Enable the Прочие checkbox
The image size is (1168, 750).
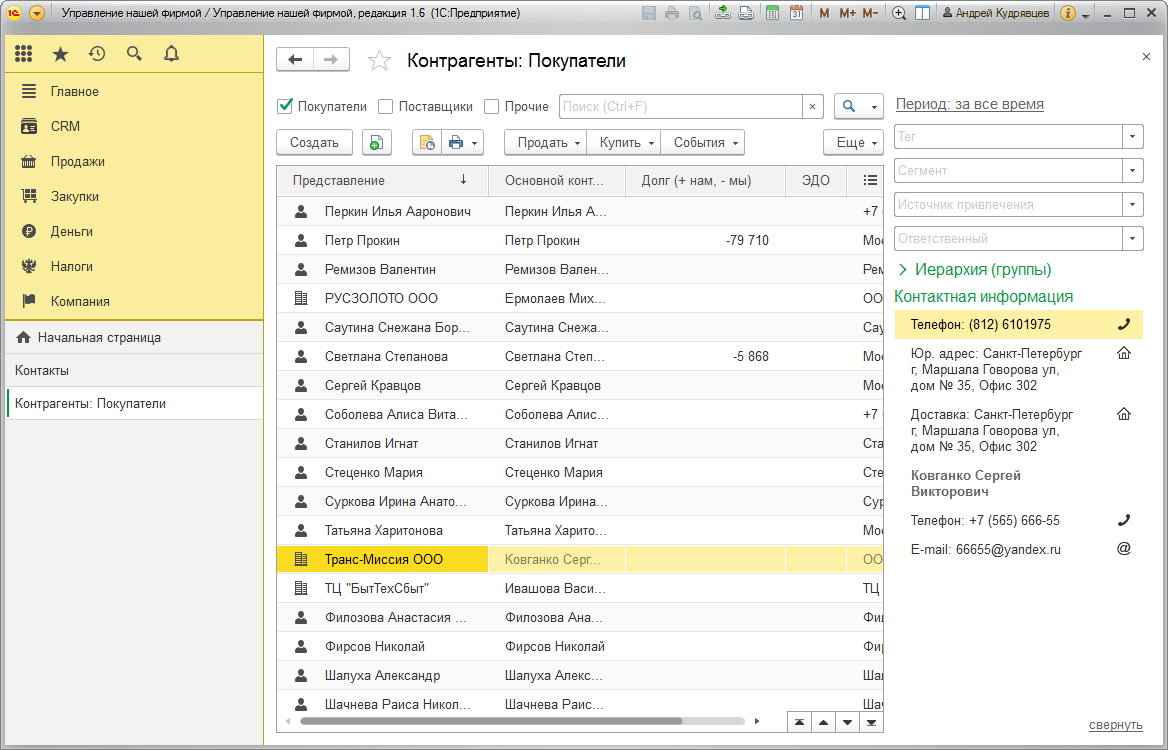pos(491,107)
